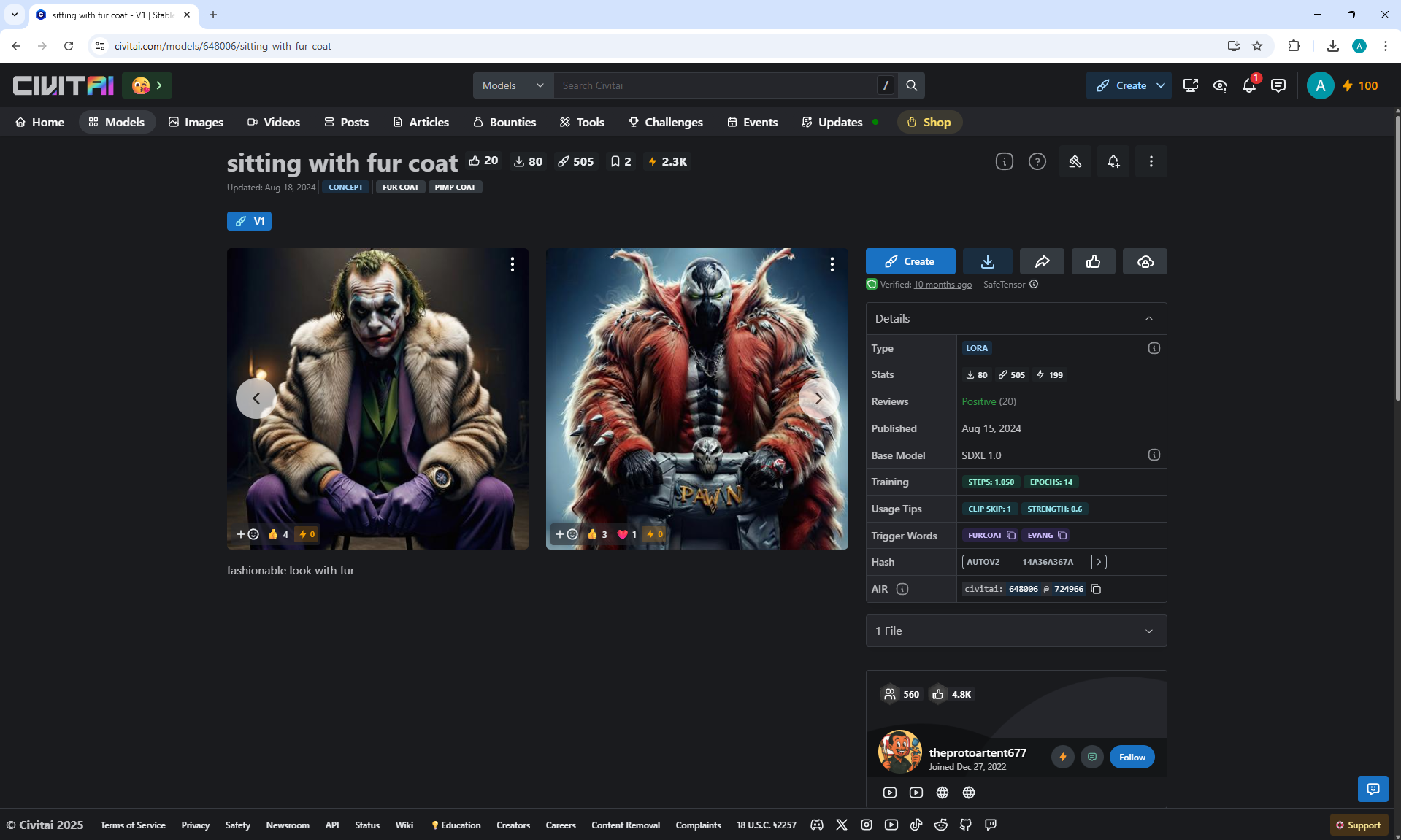Open the download queue monitor icon

tap(1191, 85)
